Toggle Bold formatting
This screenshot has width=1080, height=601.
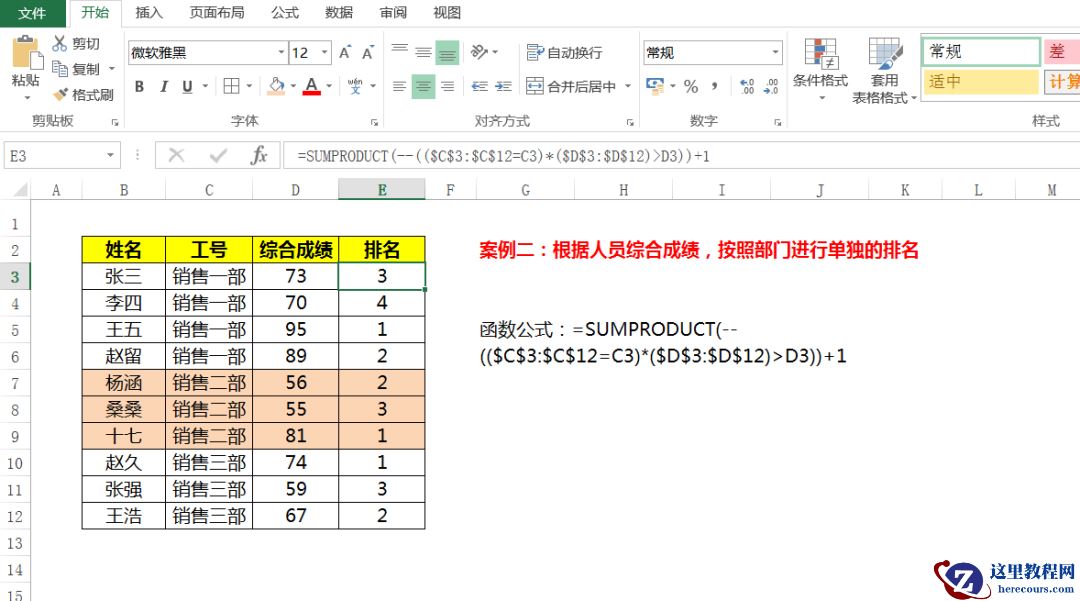[139, 86]
